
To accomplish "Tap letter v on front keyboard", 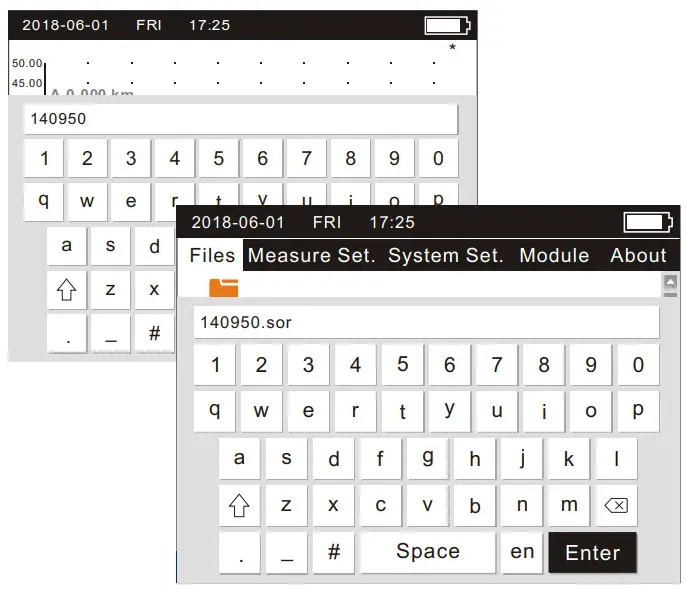I will click(x=428, y=505).
